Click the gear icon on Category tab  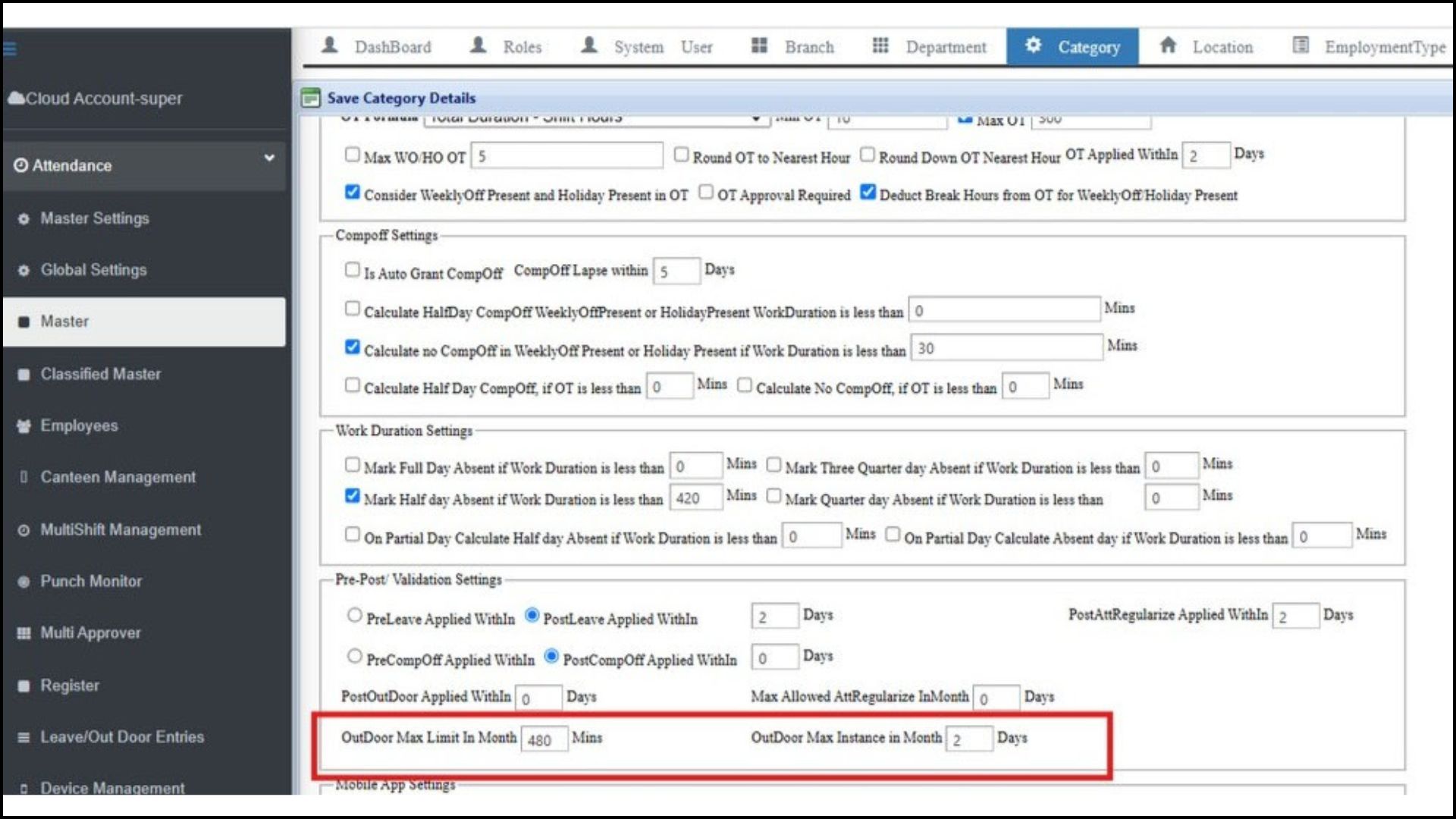(x=1033, y=45)
